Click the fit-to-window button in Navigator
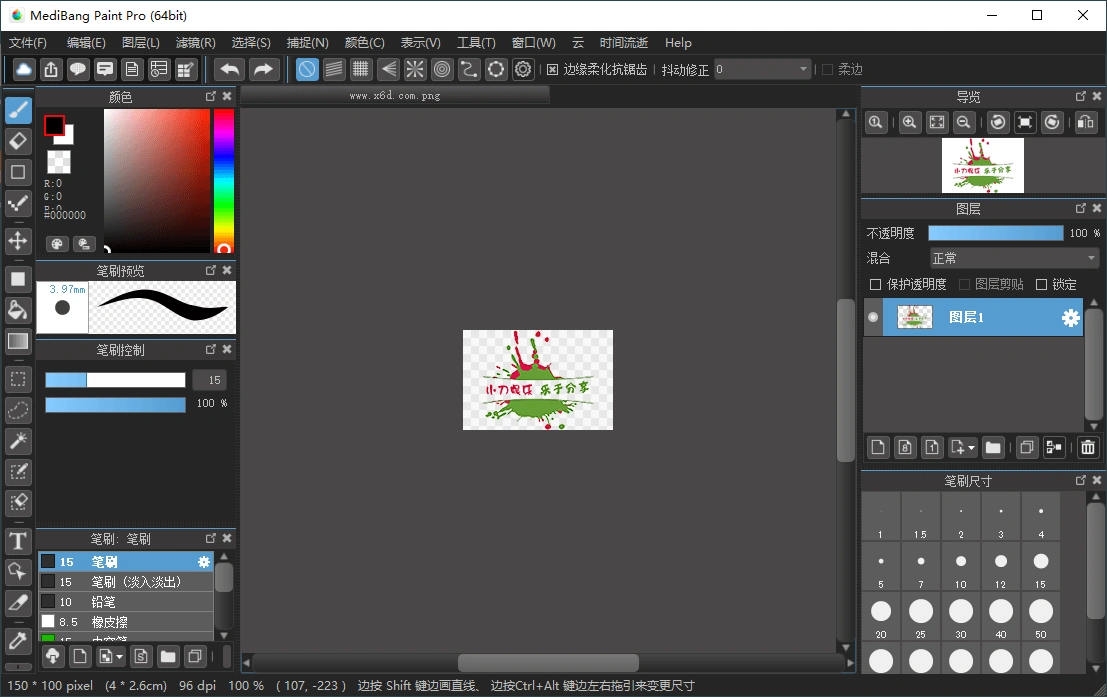 [936, 122]
